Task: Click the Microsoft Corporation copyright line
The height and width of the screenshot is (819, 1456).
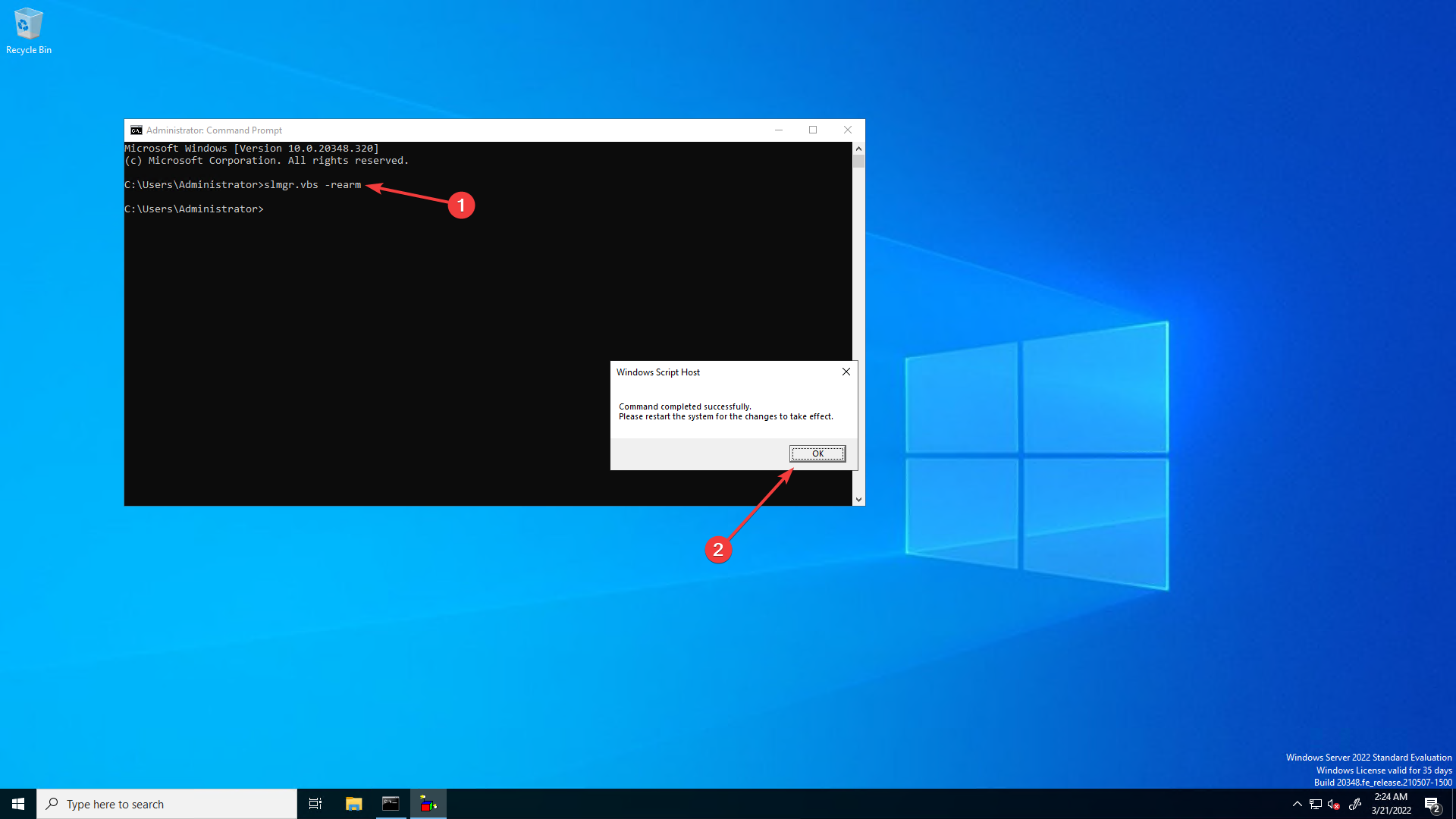Action: 266,161
